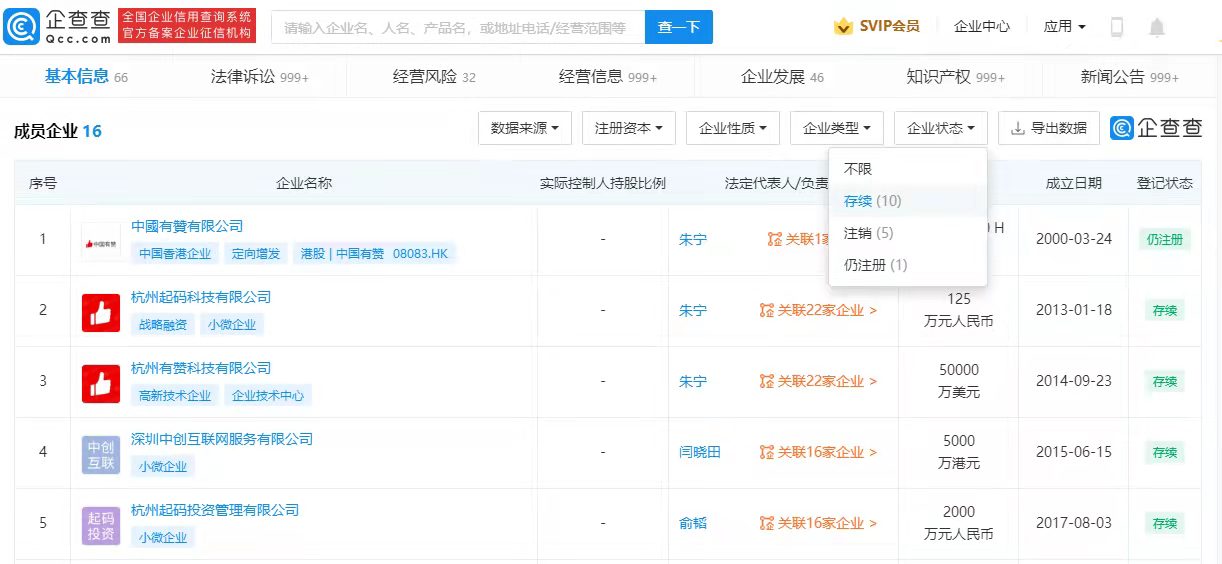This screenshot has height=564, width=1222.
Task: Open SVIP会员 page
Action: pos(889,27)
